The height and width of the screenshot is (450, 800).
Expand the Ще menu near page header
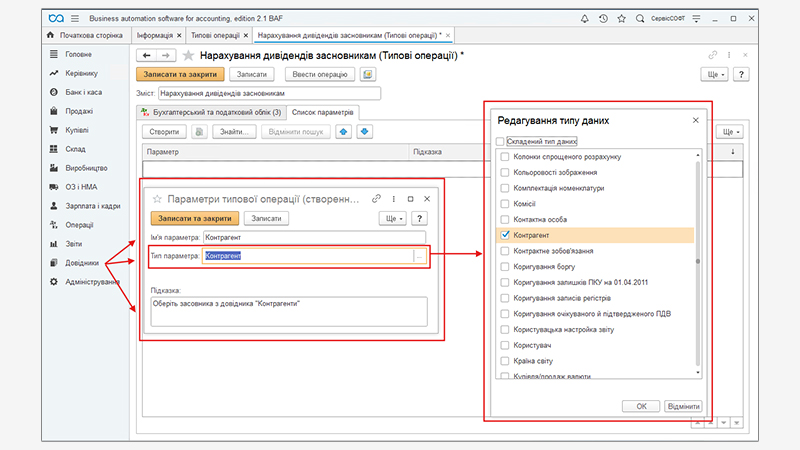point(715,74)
